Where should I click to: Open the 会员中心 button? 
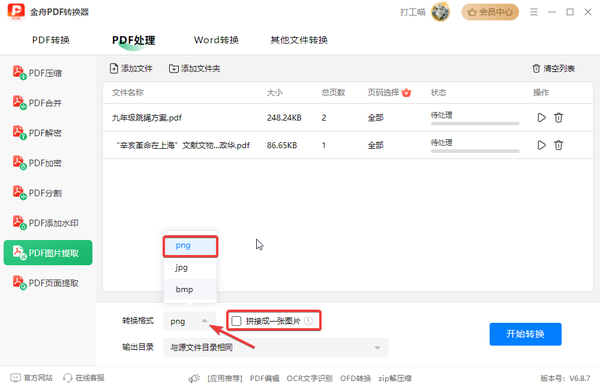click(x=490, y=12)
